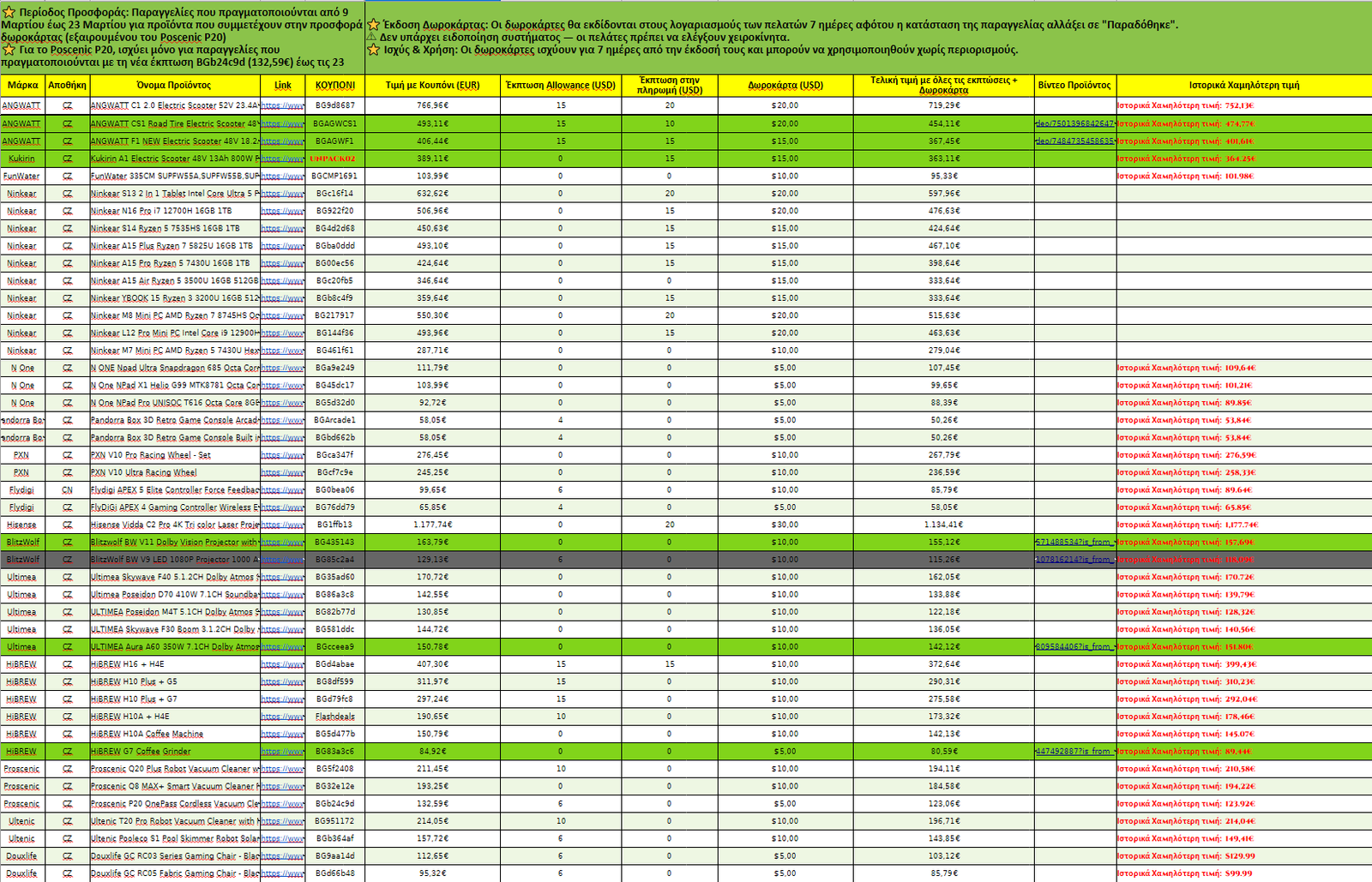
Task: Click the warning triangle icon in the header
Action: pos(372,38)
